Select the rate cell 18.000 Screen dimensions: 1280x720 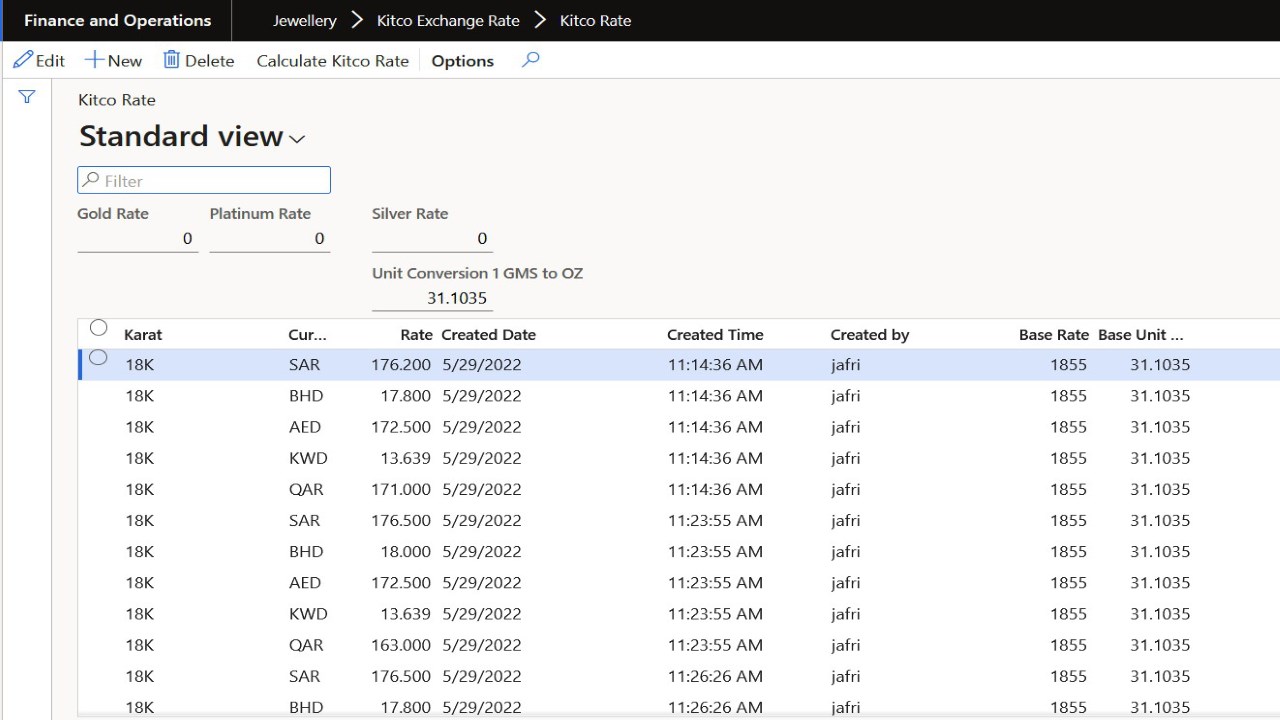(405, 551)
